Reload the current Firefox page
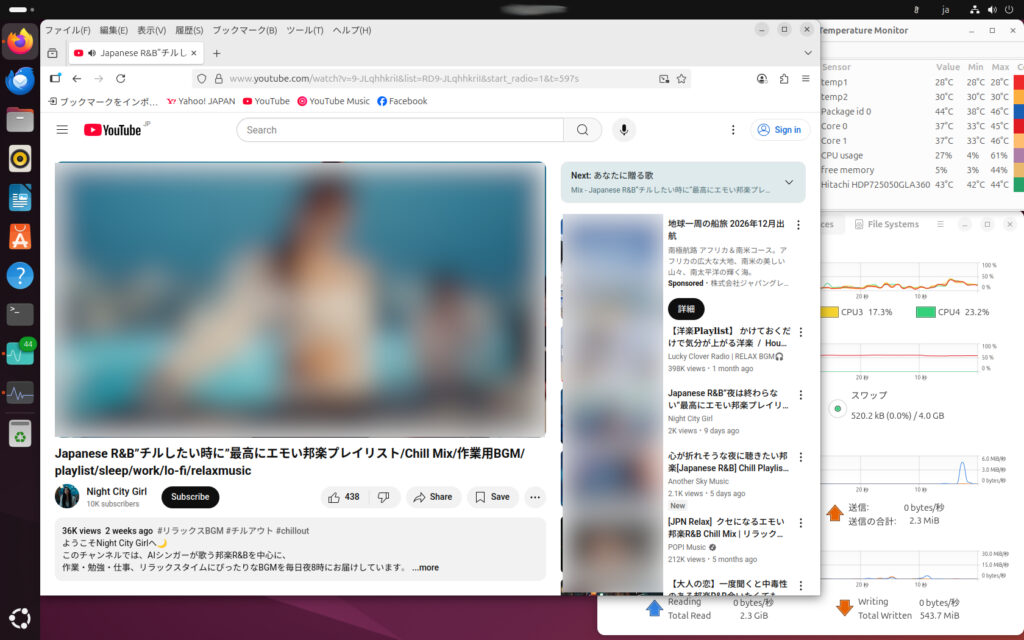The width and height of the screenshot is (1024, 640). click(x=121, y=78)
